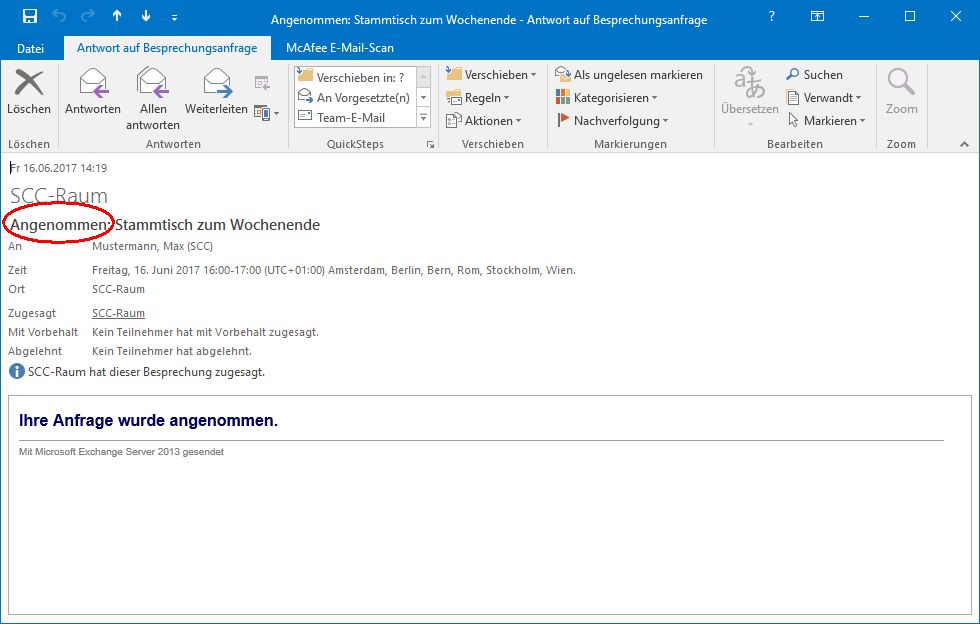Viewport: 980px width, 624px height.
Task: Open Ribbon display options icon
Action: click(x=818, y=16)
